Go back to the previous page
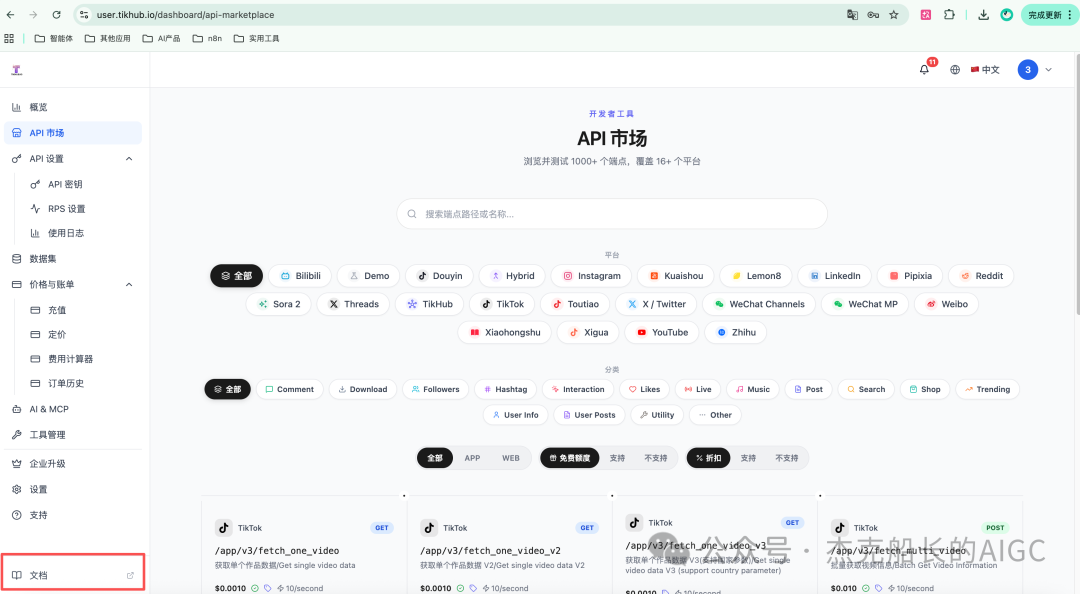The height and width of the screenshot is (594, 1080). [x=10, y=14]
